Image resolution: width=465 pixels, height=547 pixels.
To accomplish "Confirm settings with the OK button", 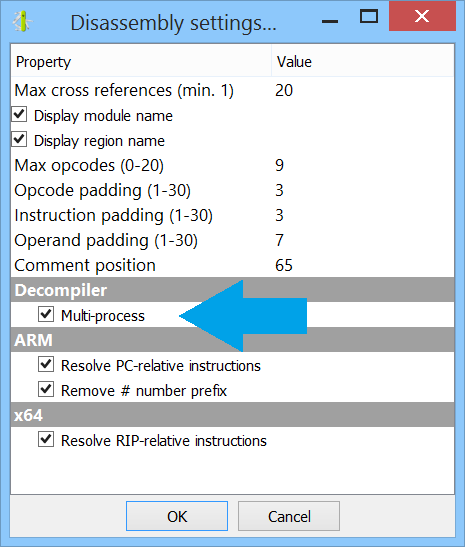I will [x=177, y=516].
